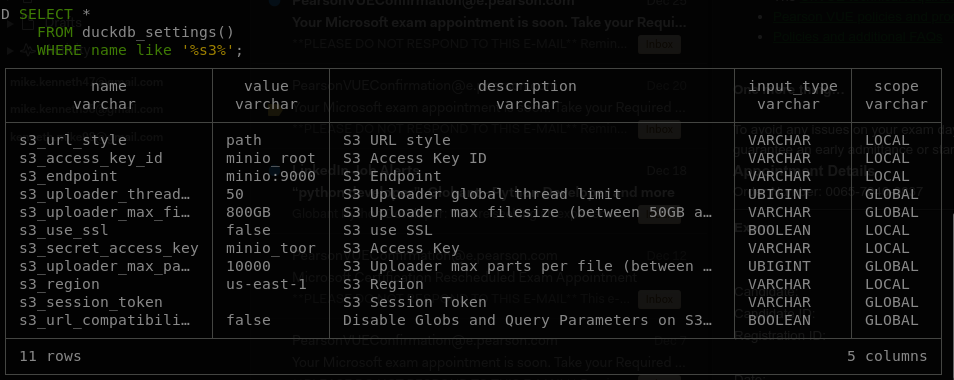Select mike.kenneth47 gmail account behind the table

(x=87, y=82)
